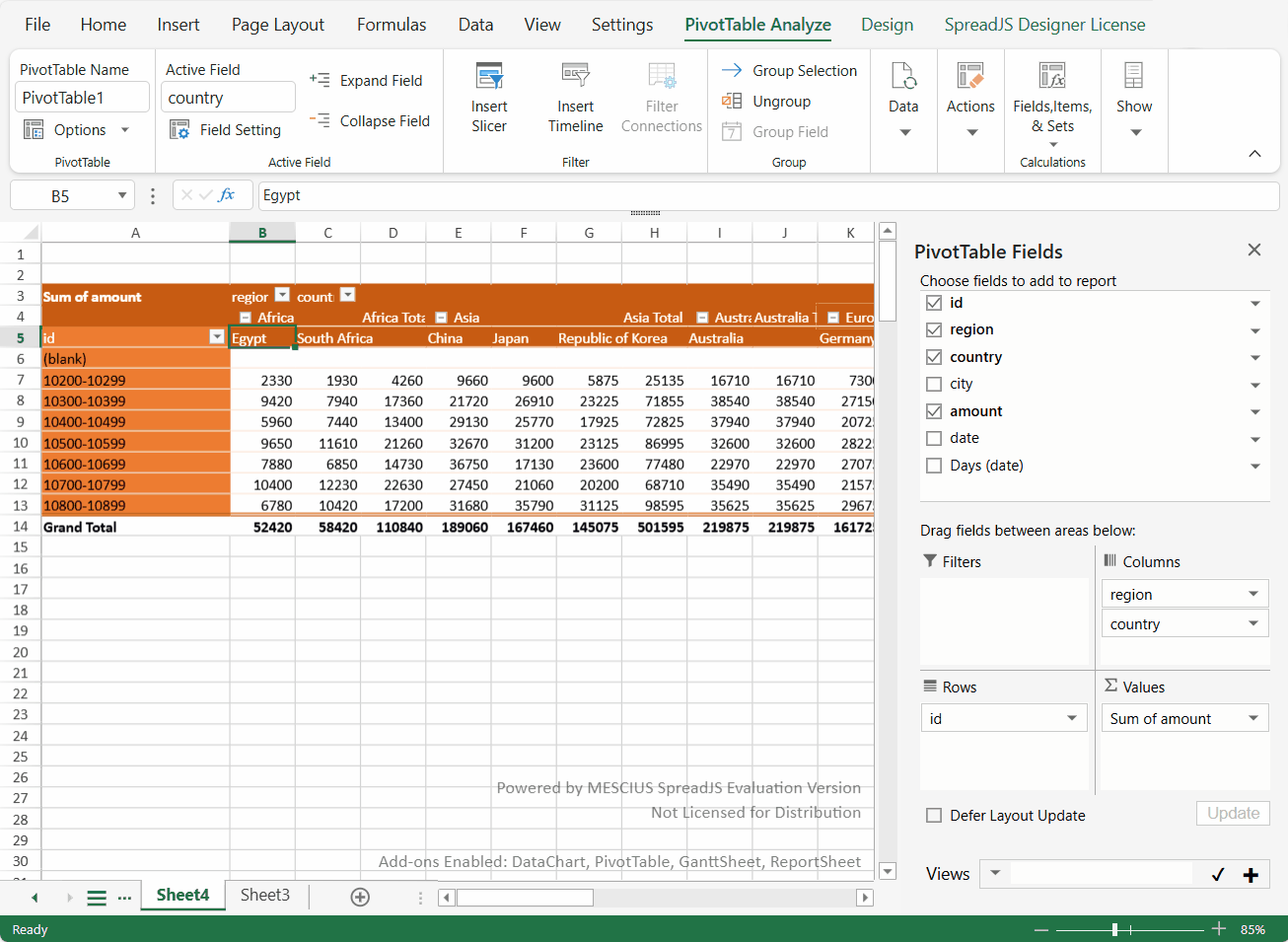Click the zoom slider in status bar

point(1114,929)
